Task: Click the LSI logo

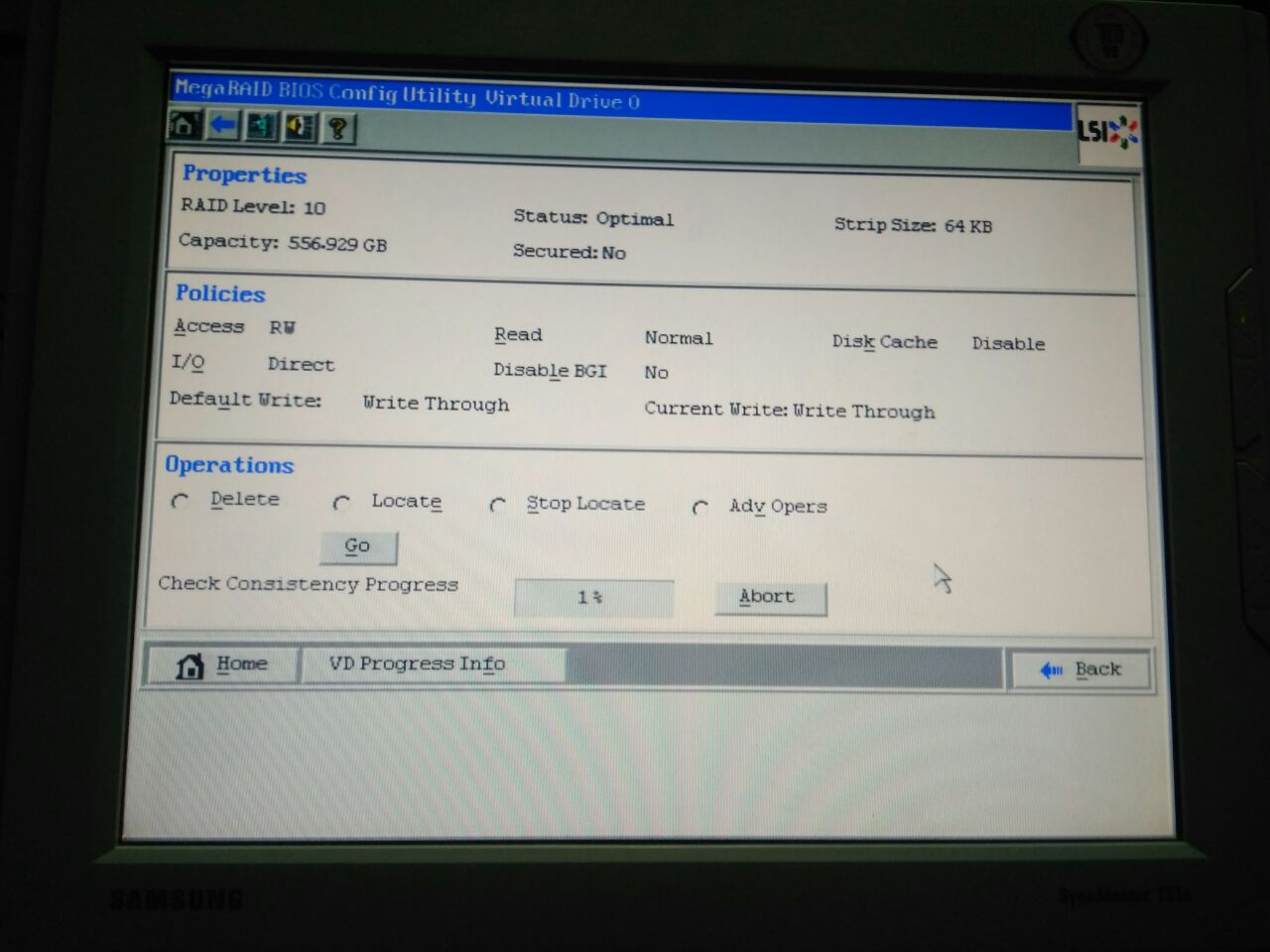Action: 1108,131
